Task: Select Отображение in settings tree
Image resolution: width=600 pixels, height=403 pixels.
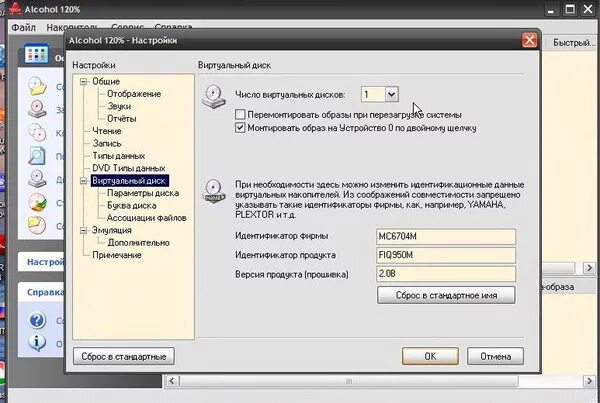Action: point(134,94)
